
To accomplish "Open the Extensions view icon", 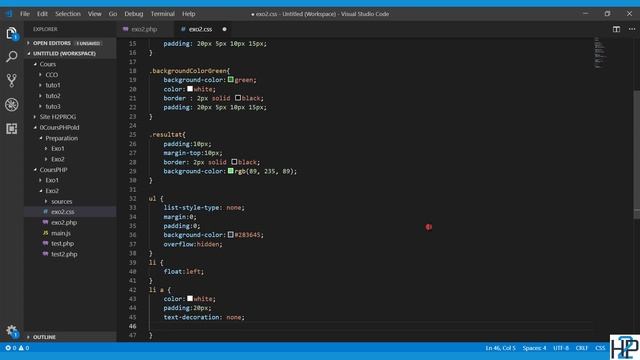I will tap(11, 129).
